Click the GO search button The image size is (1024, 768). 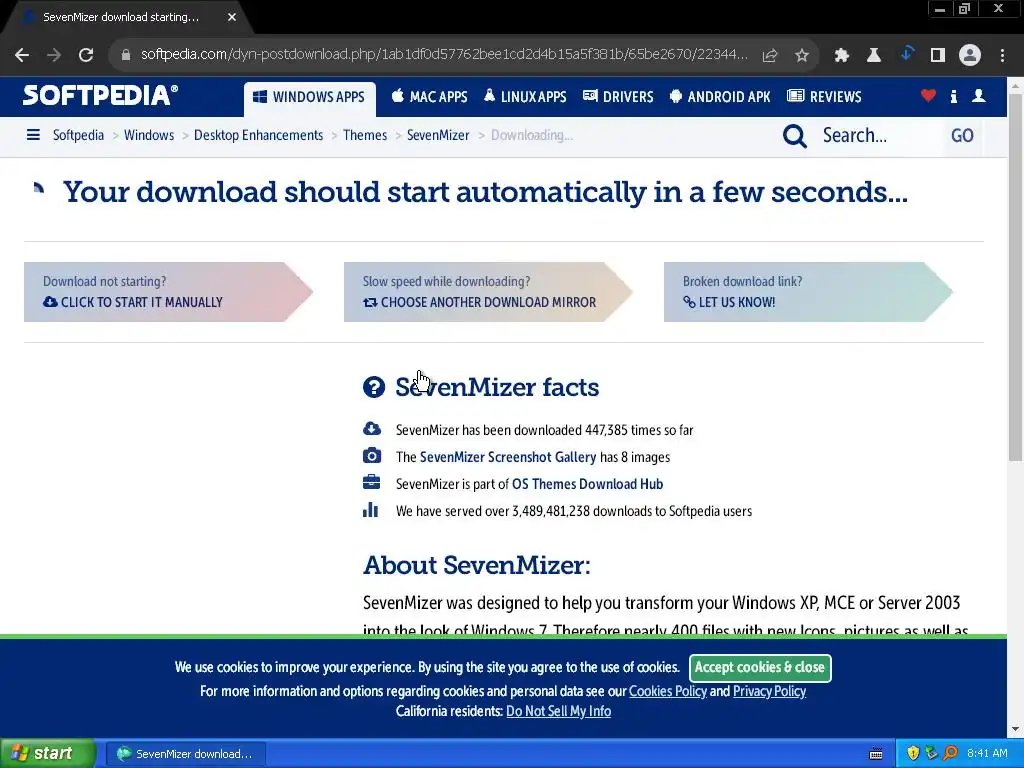pyautogui.click(x=962, y=136)
